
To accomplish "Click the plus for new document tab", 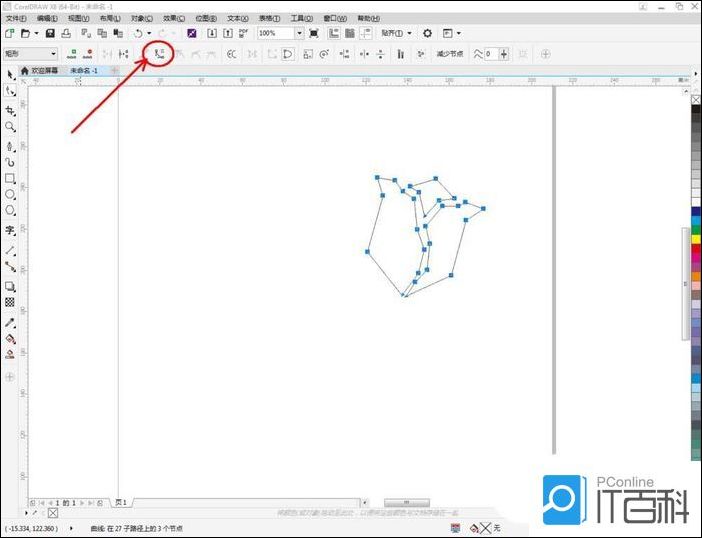I will pos(115,71).
